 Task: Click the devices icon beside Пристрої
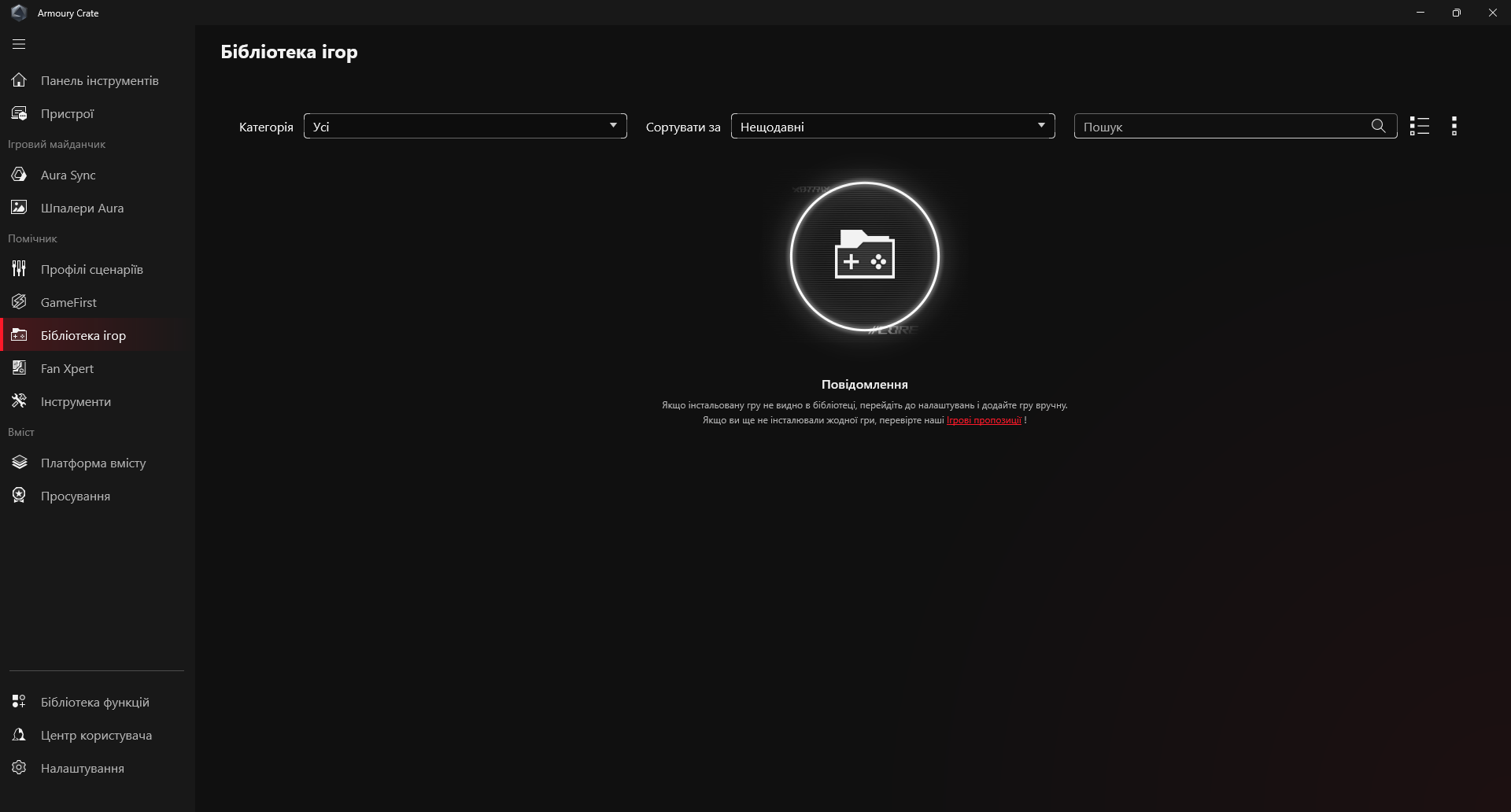tap(19, 113)
